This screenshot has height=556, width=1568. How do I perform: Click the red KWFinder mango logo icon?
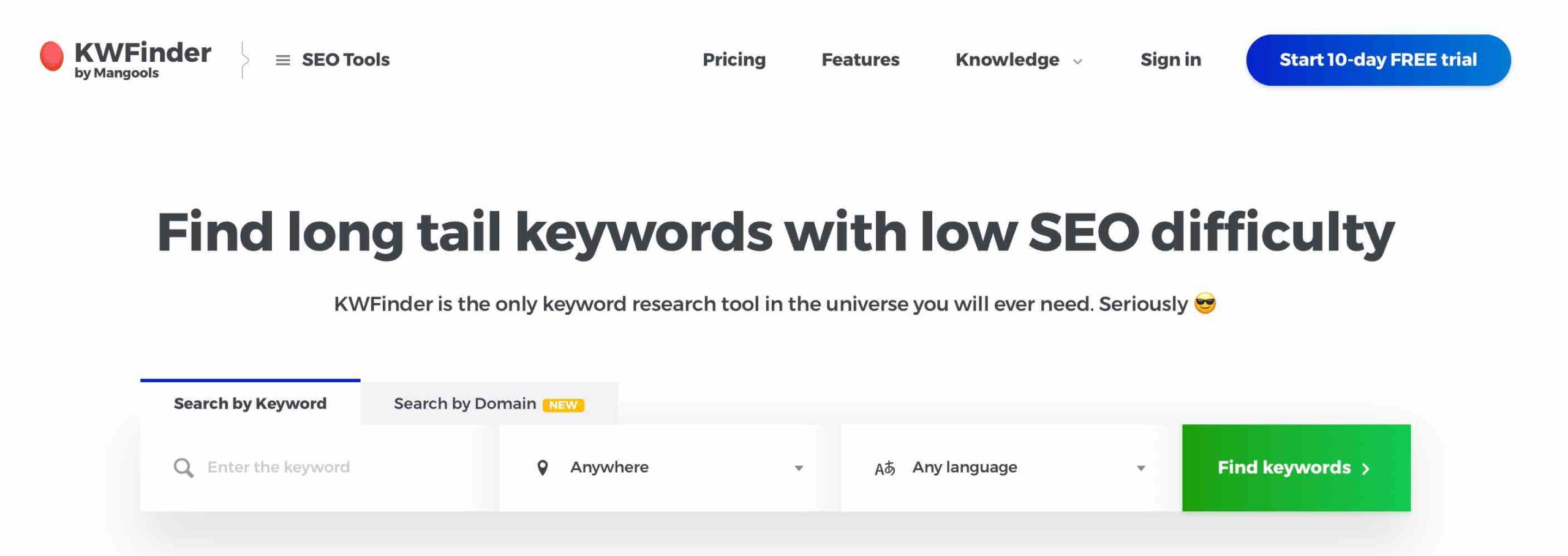click(52, 56)
